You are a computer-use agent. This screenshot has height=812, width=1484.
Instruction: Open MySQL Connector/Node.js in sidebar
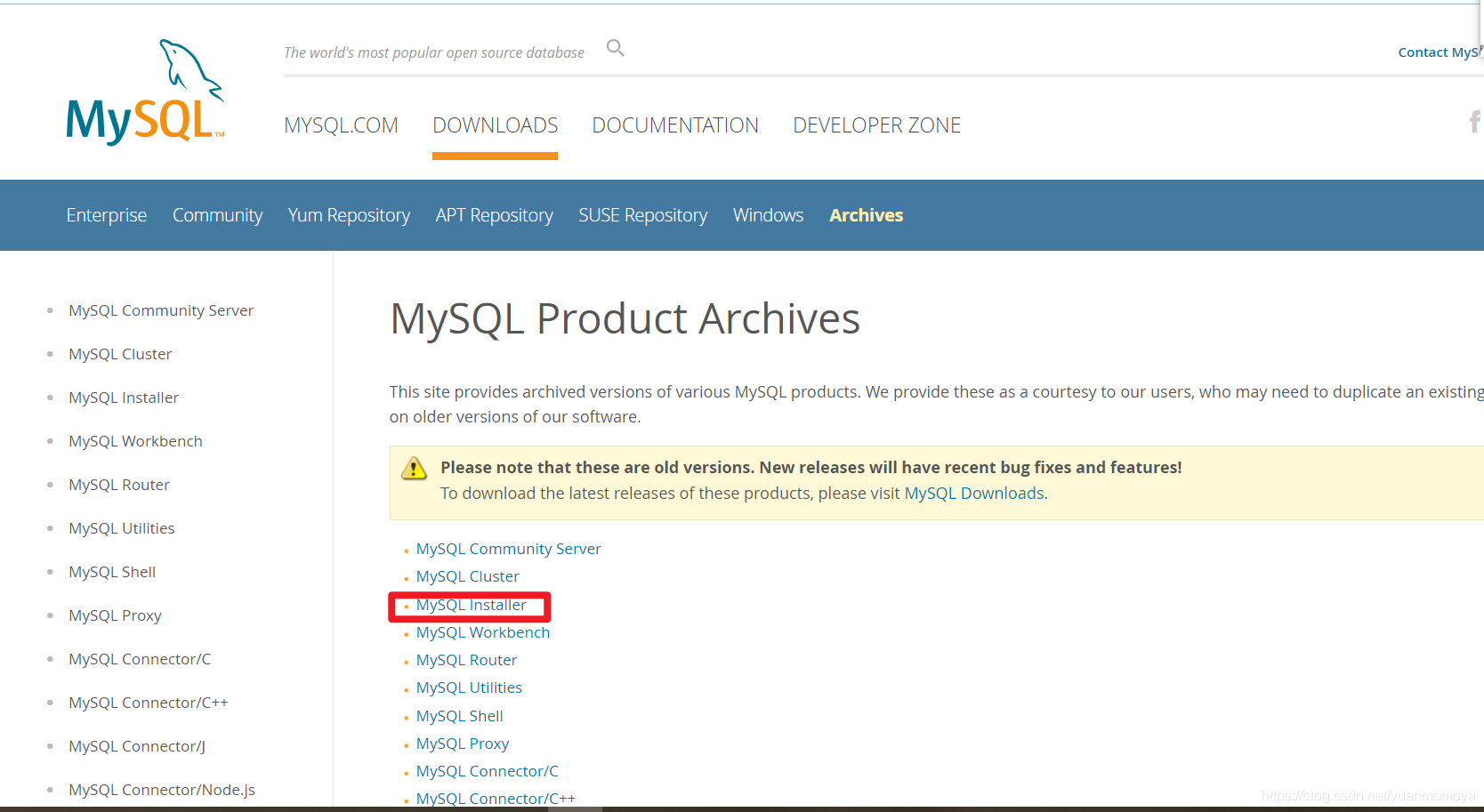(162, 790)
